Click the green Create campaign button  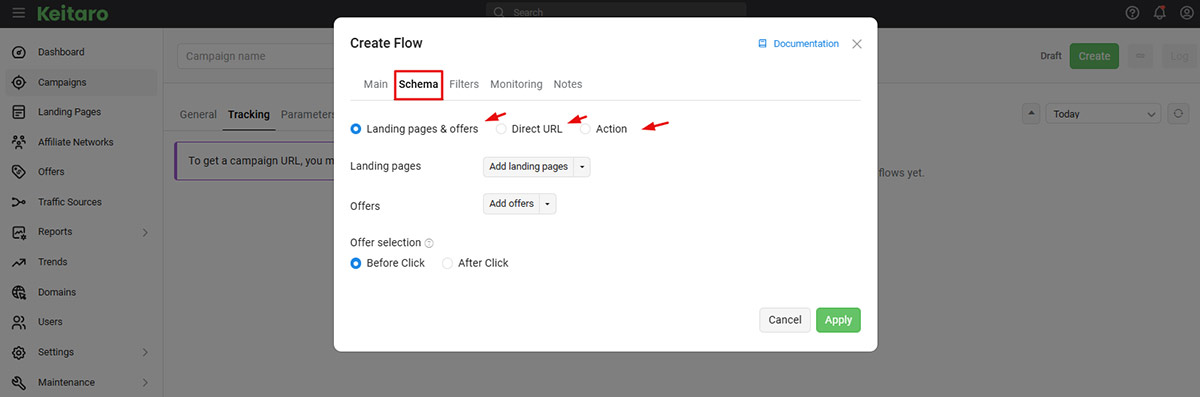tap(1094, 56)
